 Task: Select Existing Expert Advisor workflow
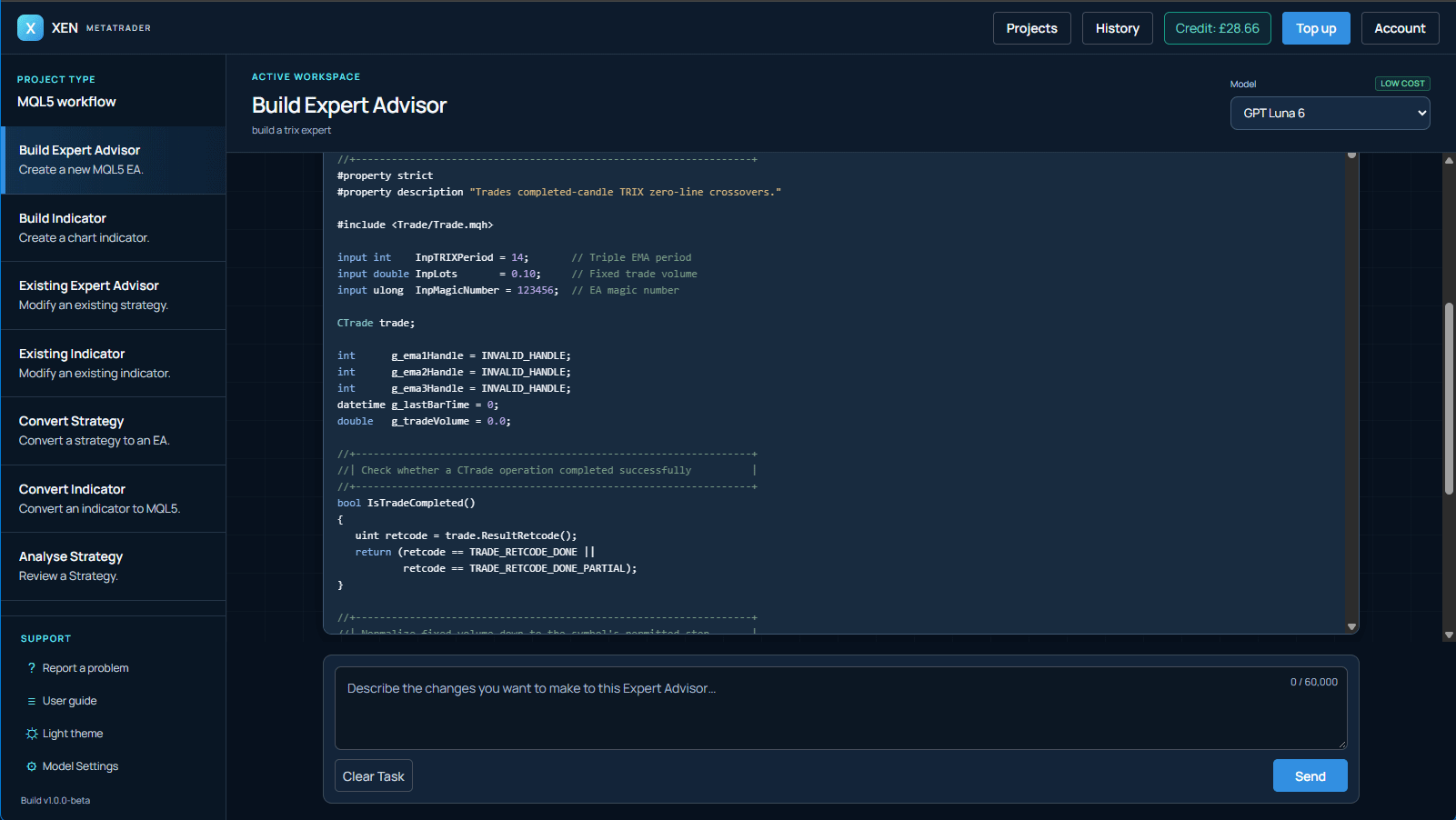click(x=113, y=295)
